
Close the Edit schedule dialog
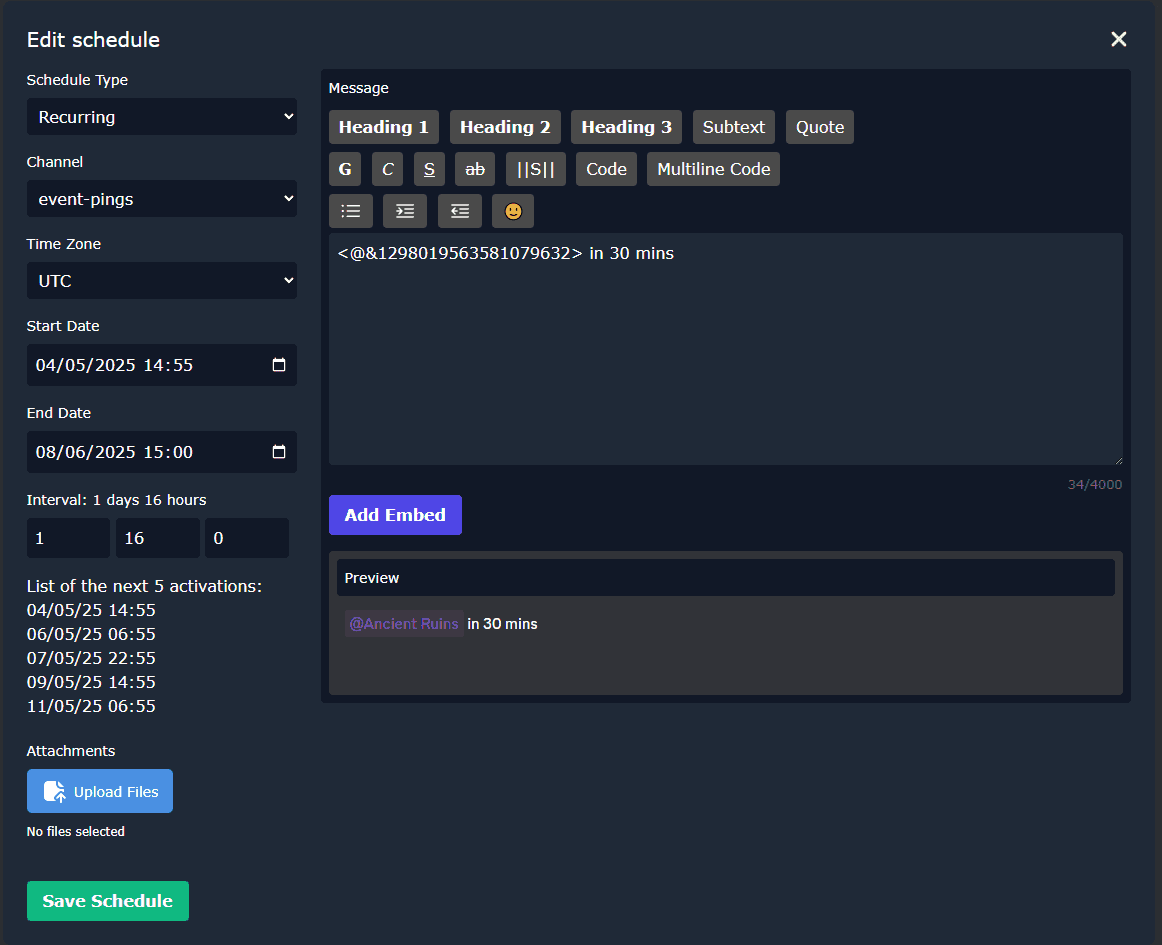tap(1118, 39)
